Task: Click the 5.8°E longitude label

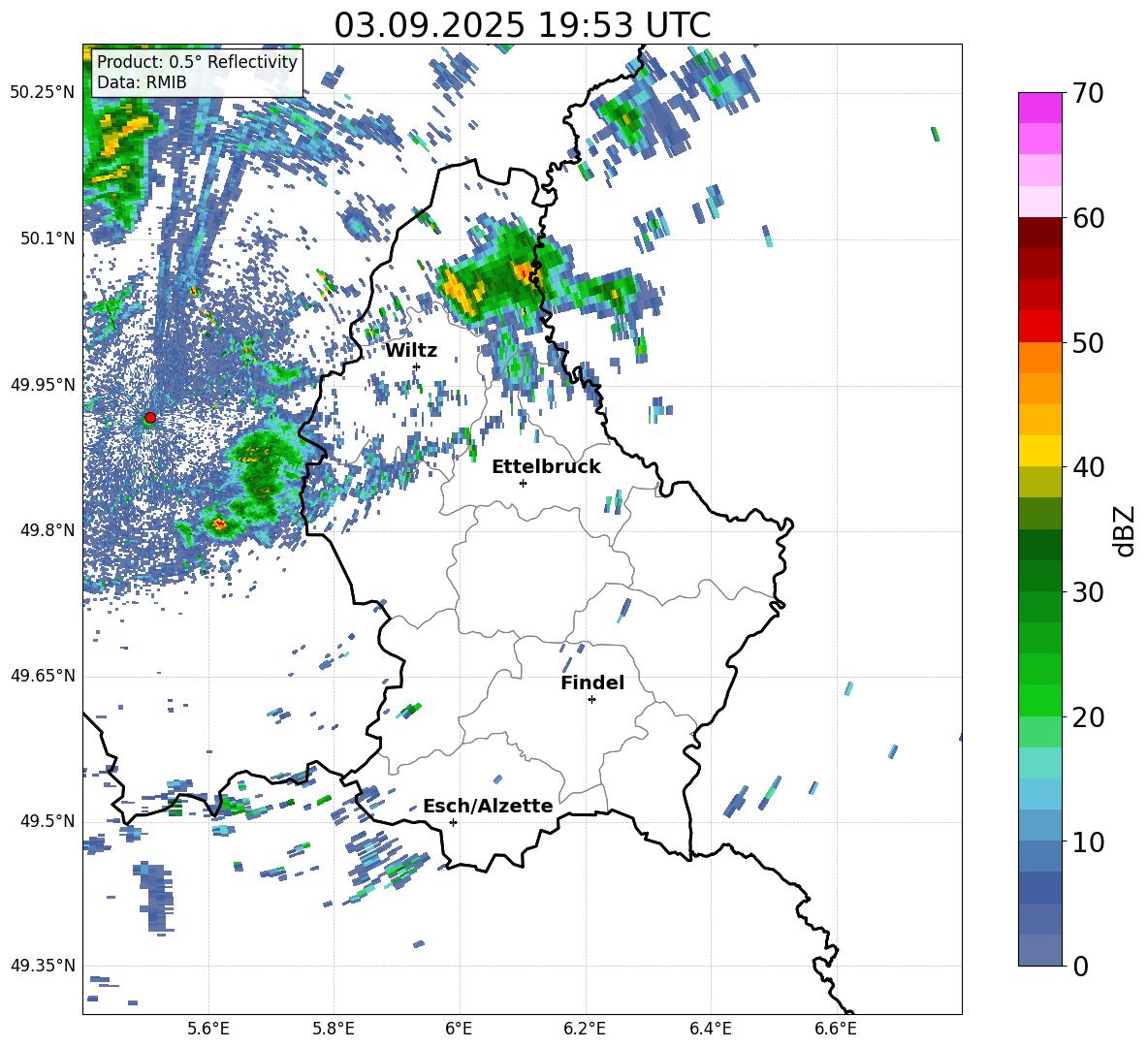Action: tap(334, 1029)
